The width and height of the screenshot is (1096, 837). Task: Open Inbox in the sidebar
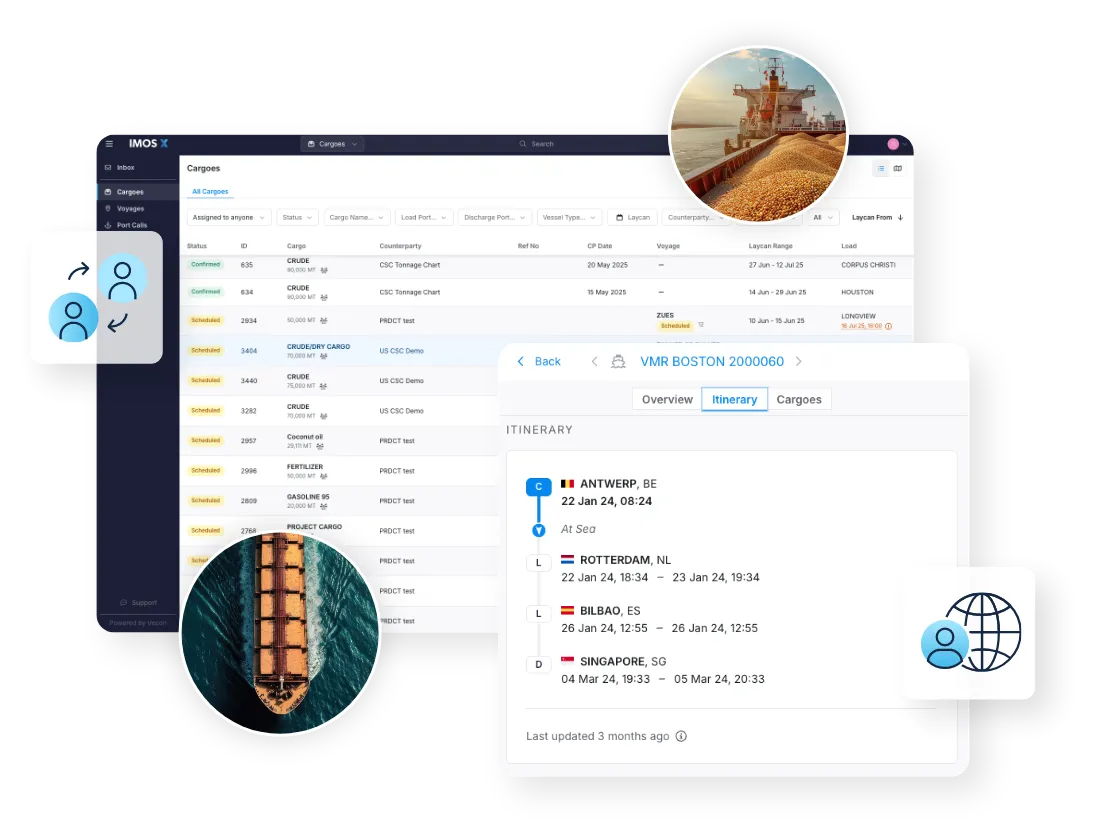coord(125,168)
